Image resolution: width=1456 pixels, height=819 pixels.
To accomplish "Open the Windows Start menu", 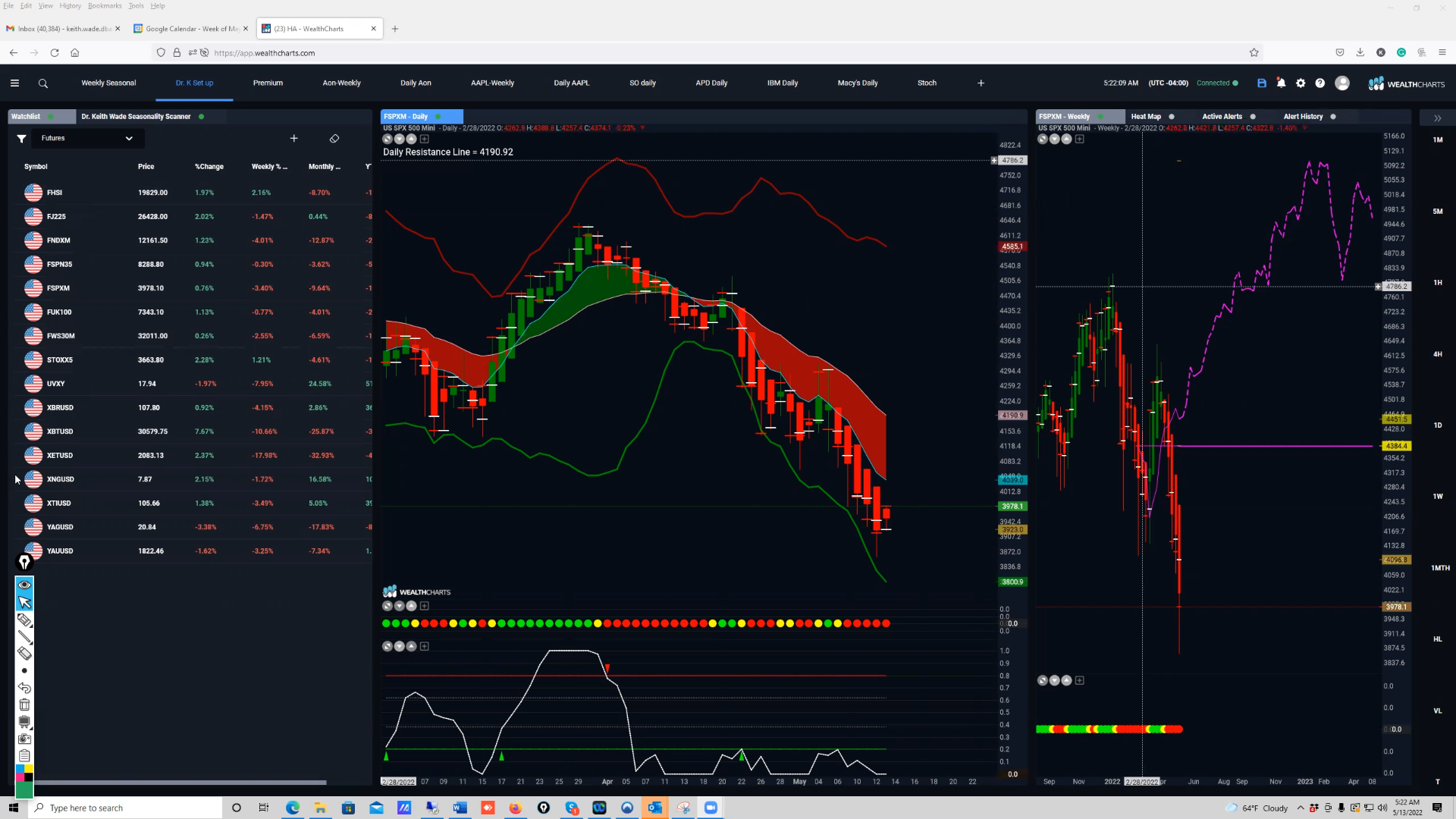I will click(x=14, y=808).
